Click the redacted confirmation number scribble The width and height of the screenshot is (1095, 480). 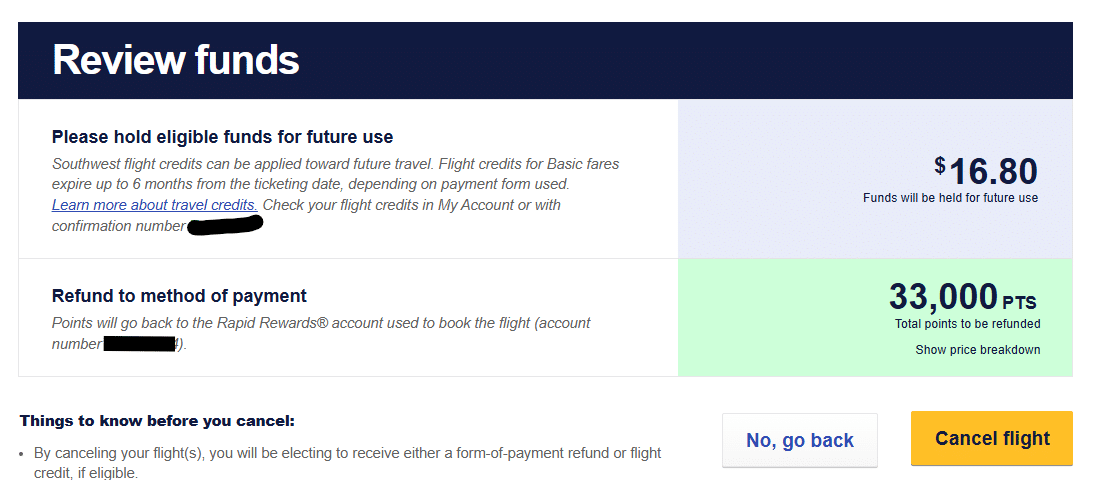[x=225, y=224]
